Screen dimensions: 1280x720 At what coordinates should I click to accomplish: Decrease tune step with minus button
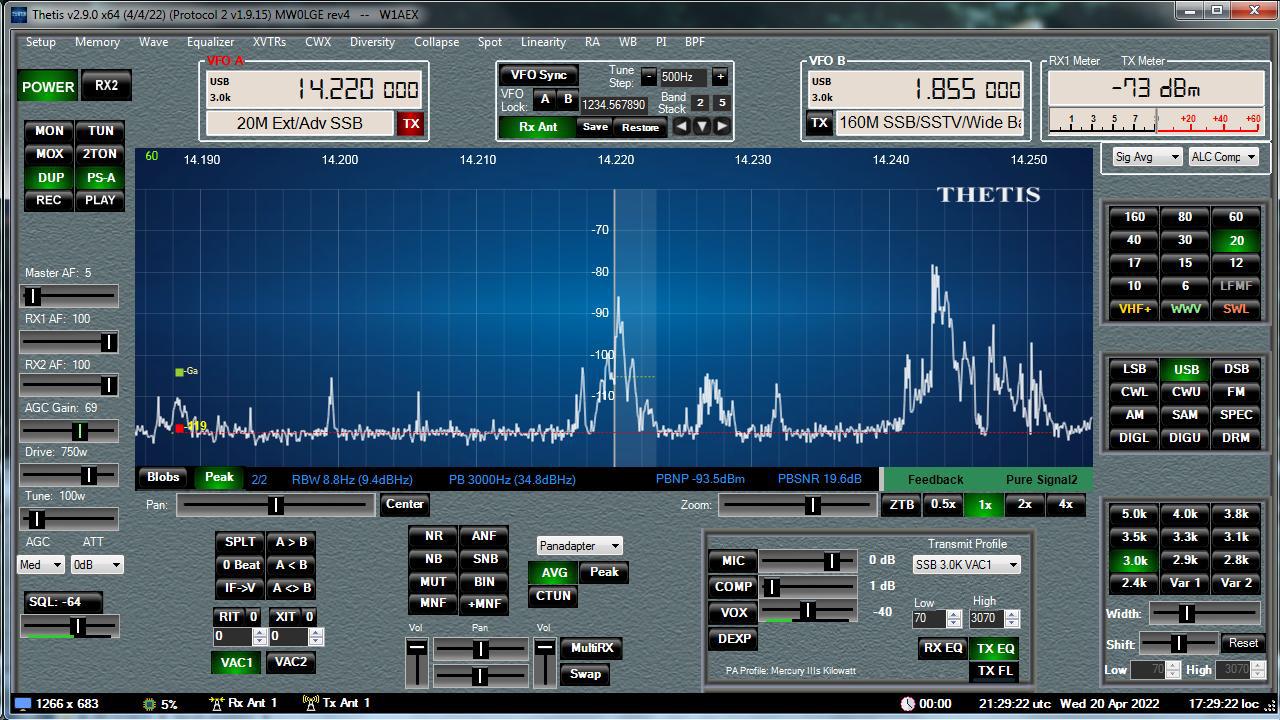(649, 76)
